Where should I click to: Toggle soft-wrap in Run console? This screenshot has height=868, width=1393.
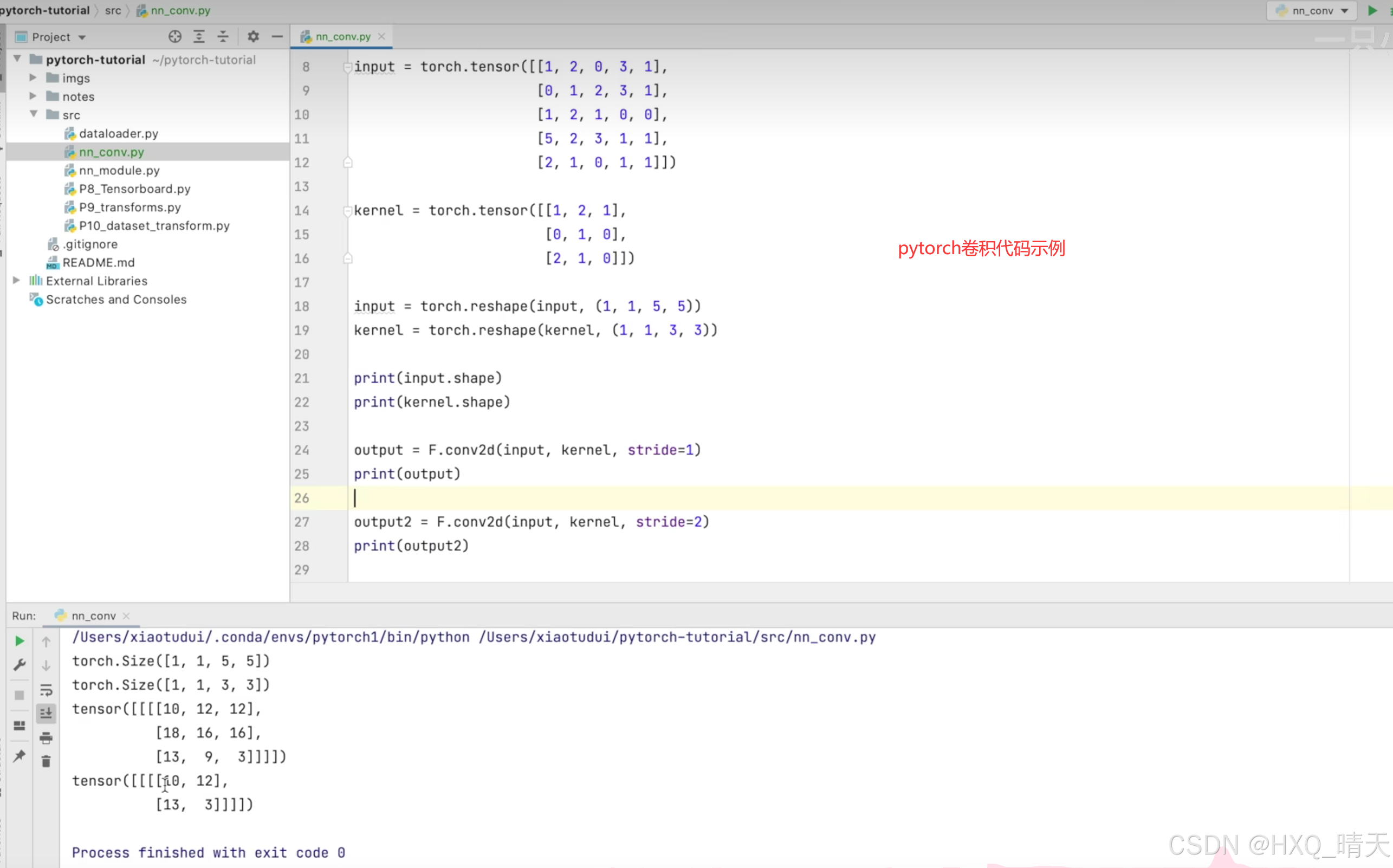coord(46,689)
